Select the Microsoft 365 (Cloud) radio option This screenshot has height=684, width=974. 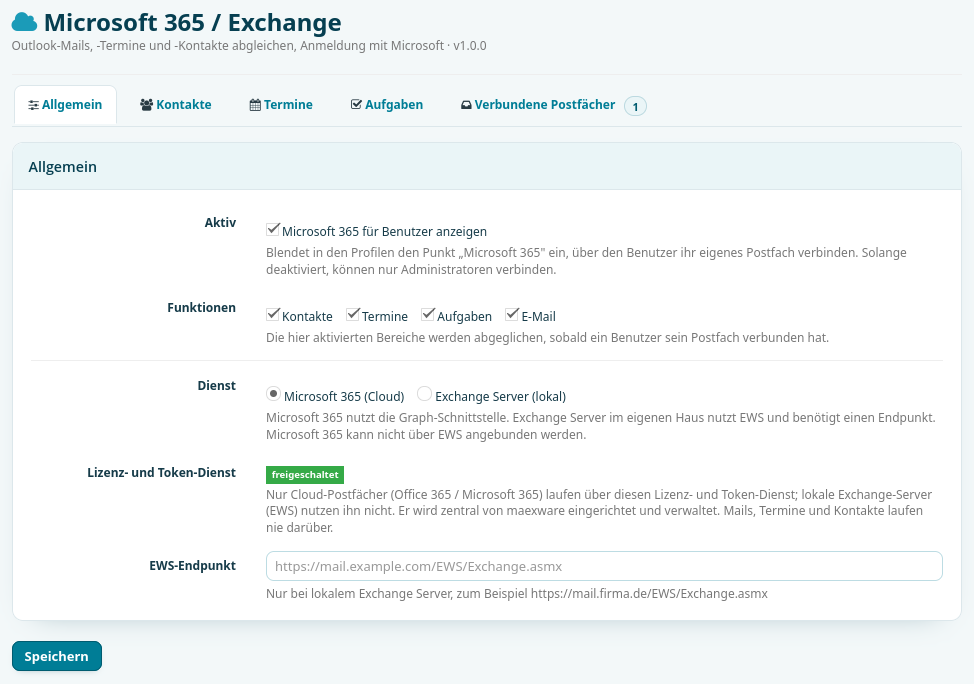click(273, 394)
